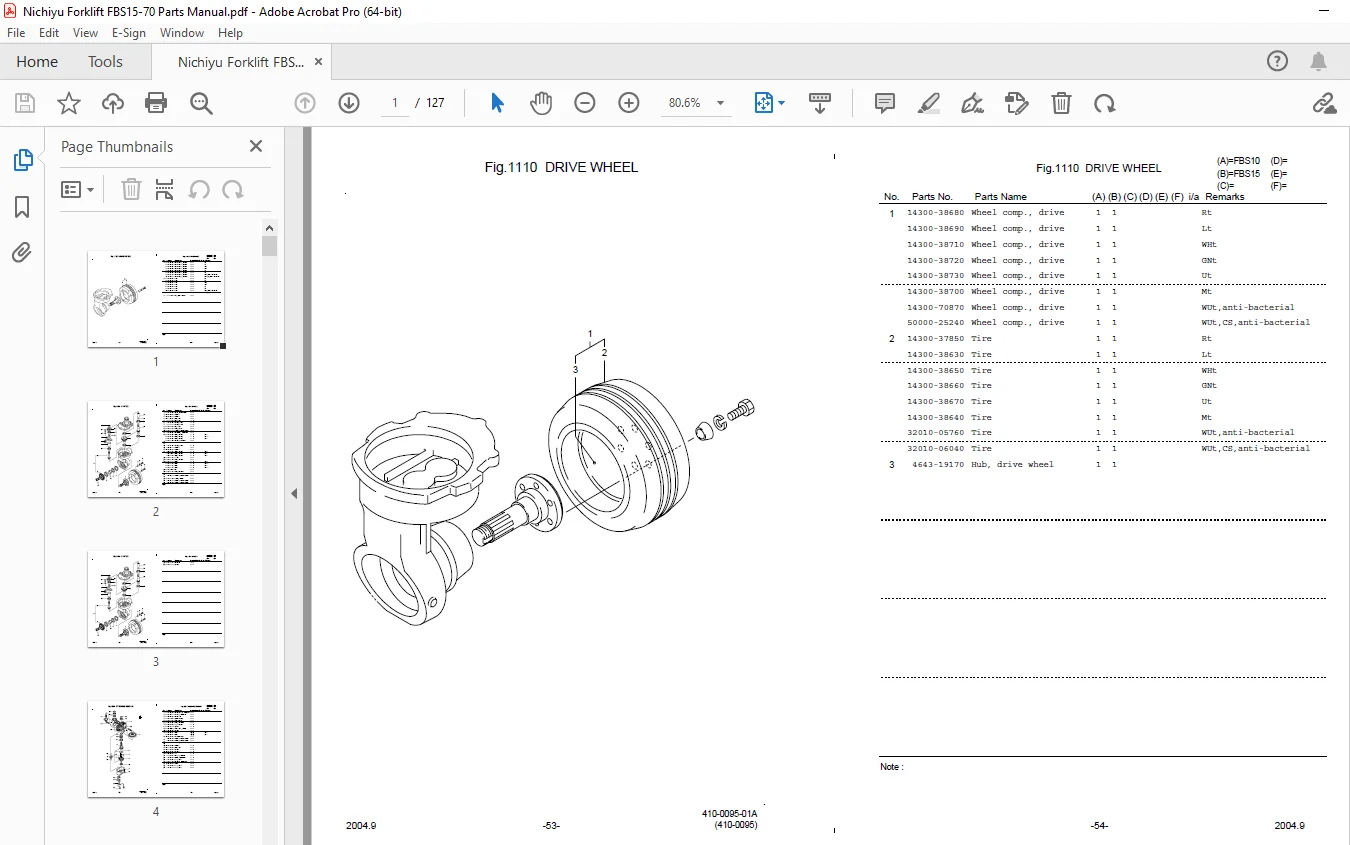Collapse the navigation pane arrow
Screen dimensions: 1350x845
[294, 493]
